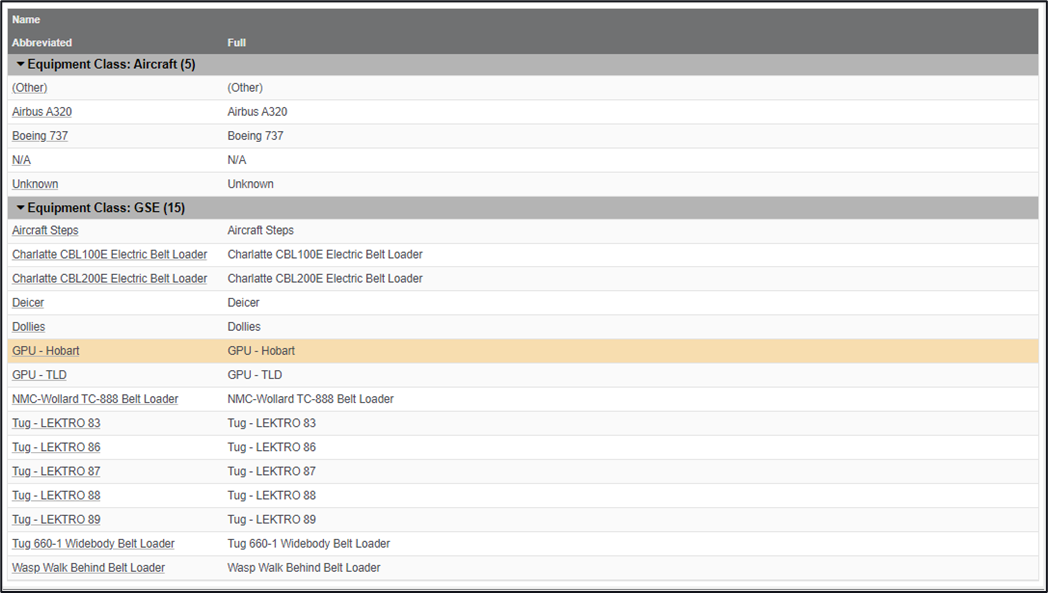
Task: Open the highlighted GPU - Hobart link
Action: click(45, 351)
